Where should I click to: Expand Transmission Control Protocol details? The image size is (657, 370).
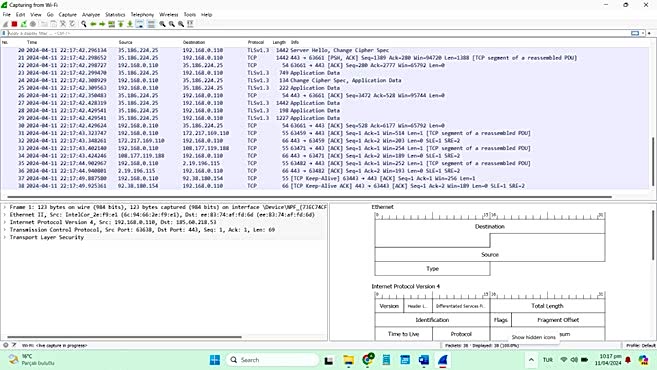(5, 230)
